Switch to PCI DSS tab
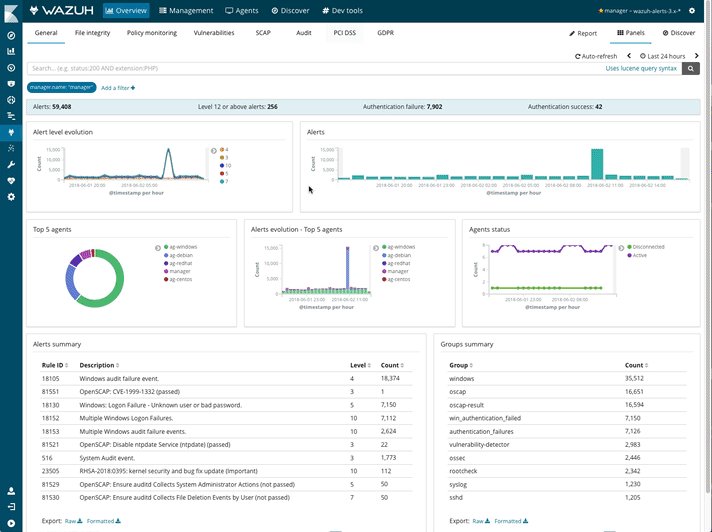The image size is (712, 532). pos(345,33)
